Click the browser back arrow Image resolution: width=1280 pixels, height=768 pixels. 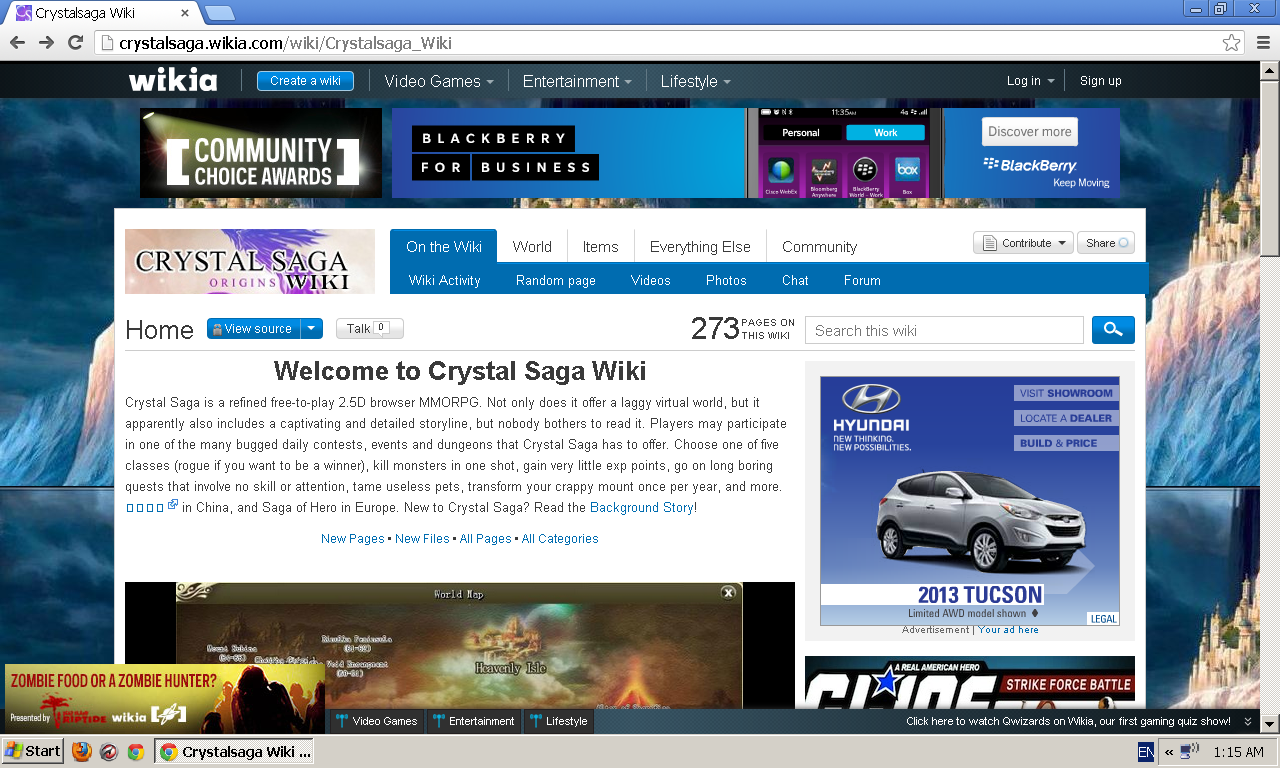(x=17, y=42)
